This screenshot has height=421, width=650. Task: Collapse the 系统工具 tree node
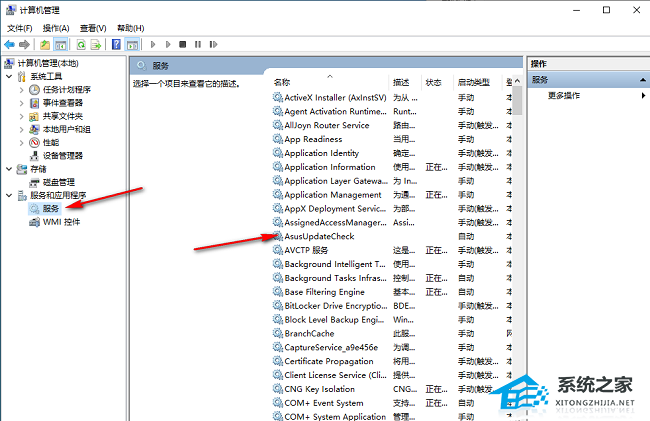click(10, 76)
